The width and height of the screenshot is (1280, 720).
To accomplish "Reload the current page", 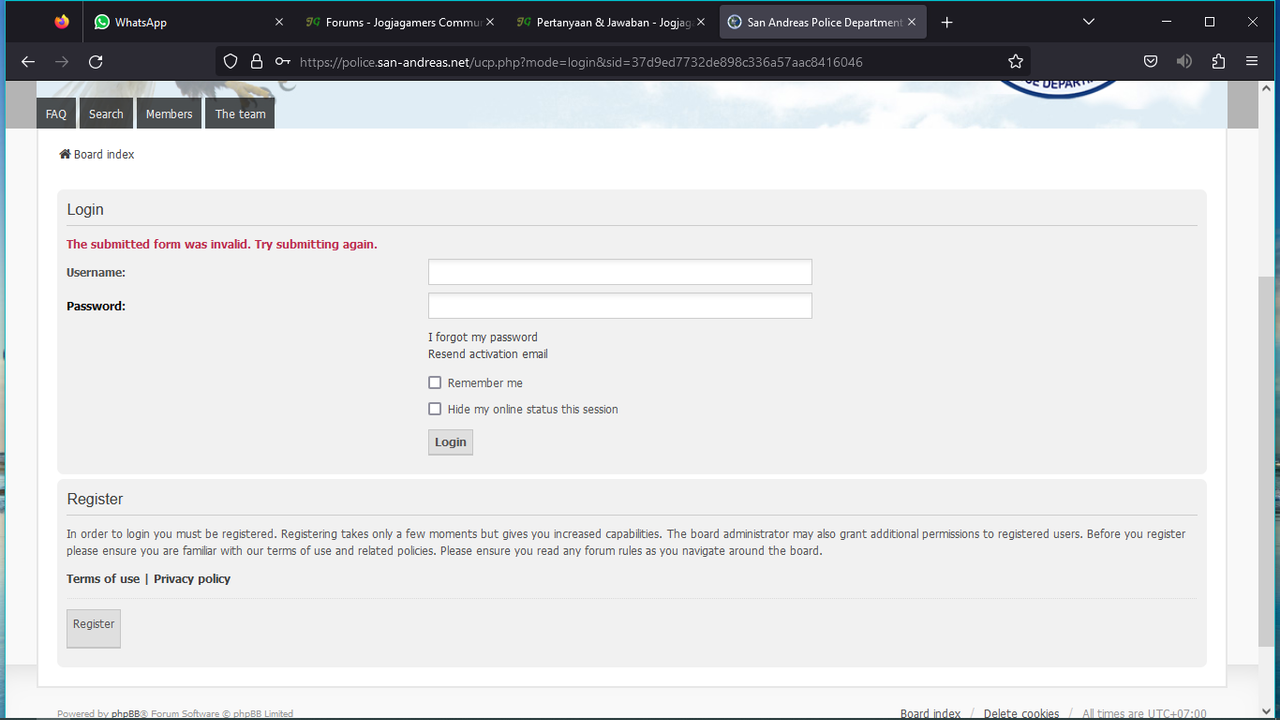I will [x=96, y=62].
